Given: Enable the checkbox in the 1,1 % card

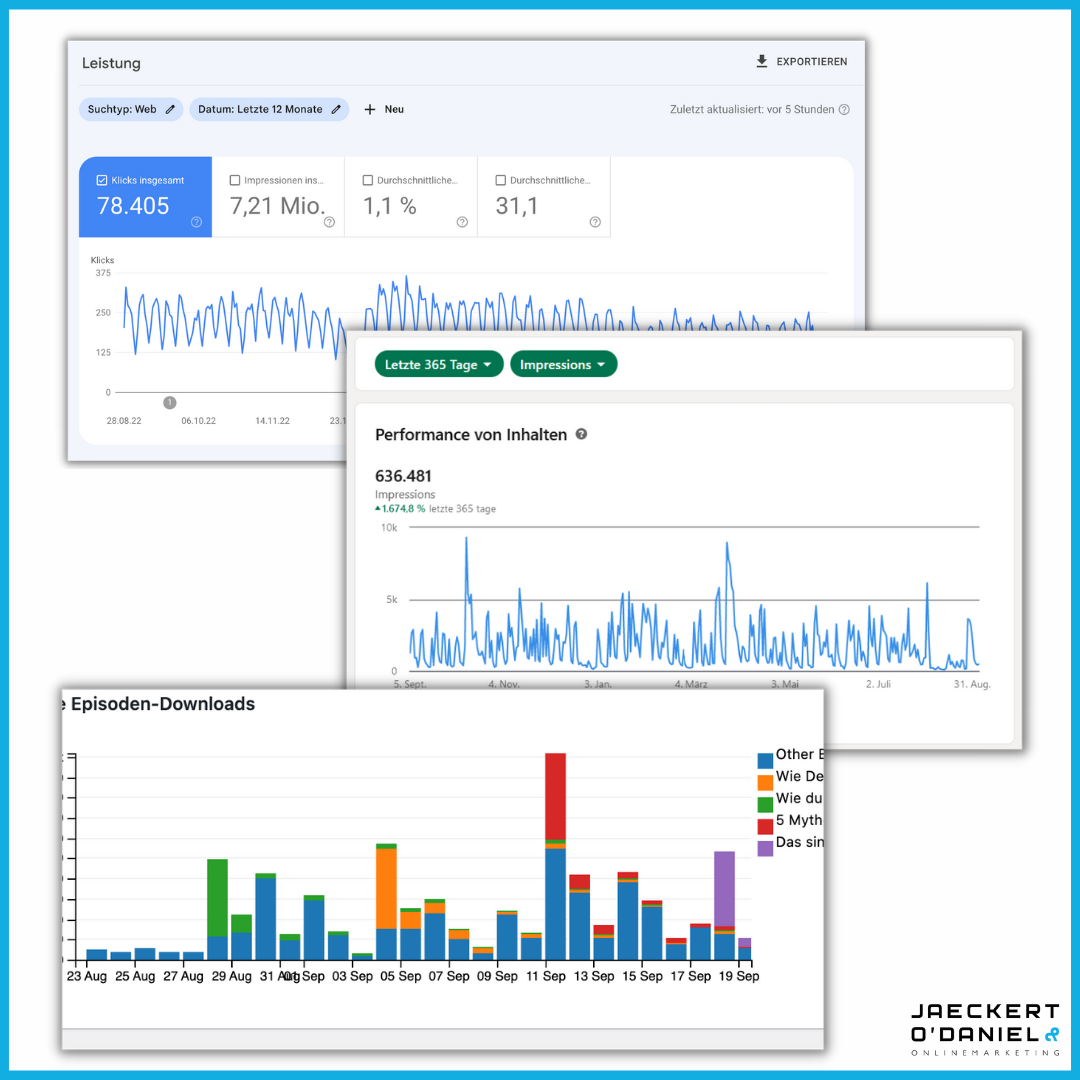Looking at the screenshot, I should click(x=368, y=180).
